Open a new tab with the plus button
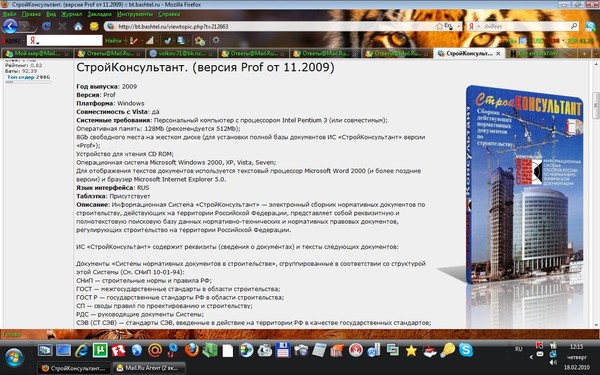Viewport: 600px width, 375px height. pos(584,54)
